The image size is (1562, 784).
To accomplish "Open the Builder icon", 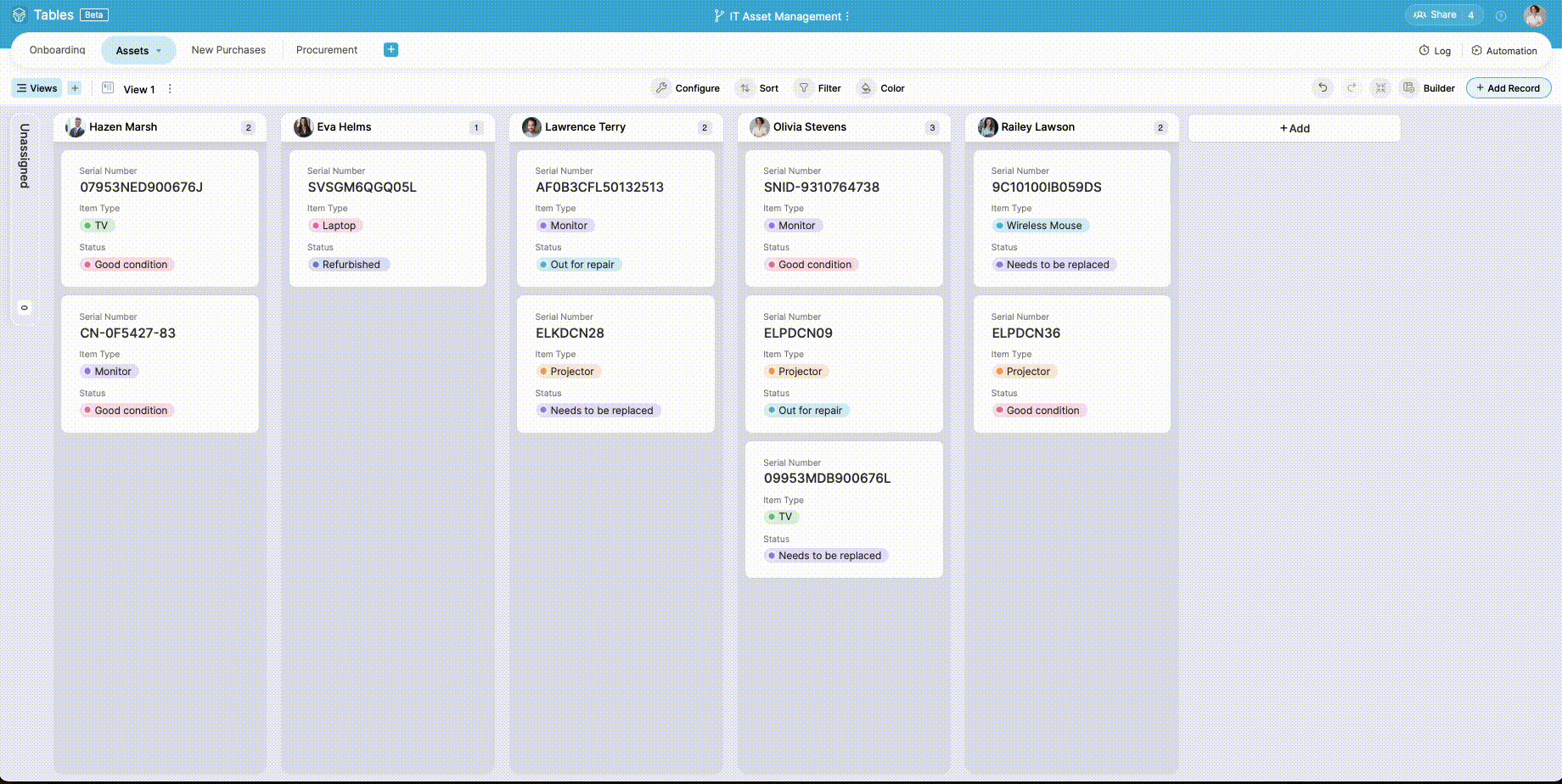I will point(1408,87).
